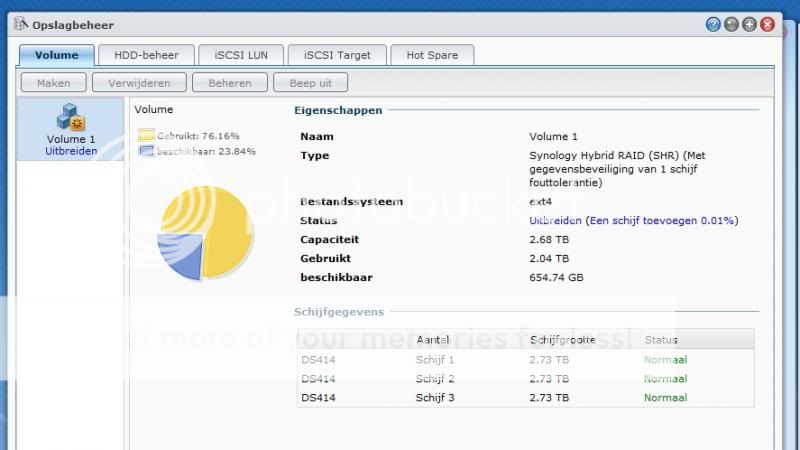The height and width of the screenshot is (450, 800).
Task: Click the Uitbreiden link under Volume 1
Action: point(70,151)
